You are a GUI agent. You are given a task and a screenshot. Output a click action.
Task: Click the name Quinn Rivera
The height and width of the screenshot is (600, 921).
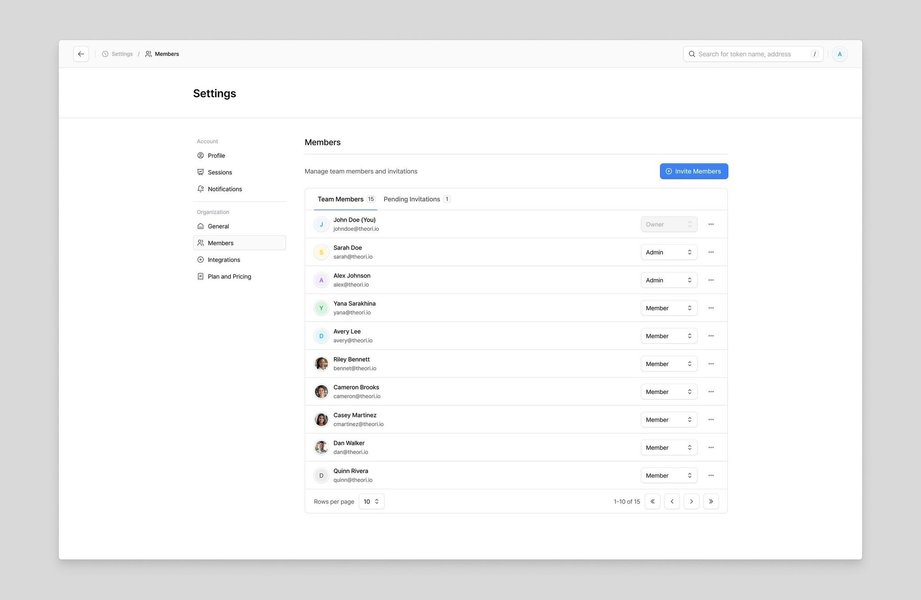click(351, 471)
